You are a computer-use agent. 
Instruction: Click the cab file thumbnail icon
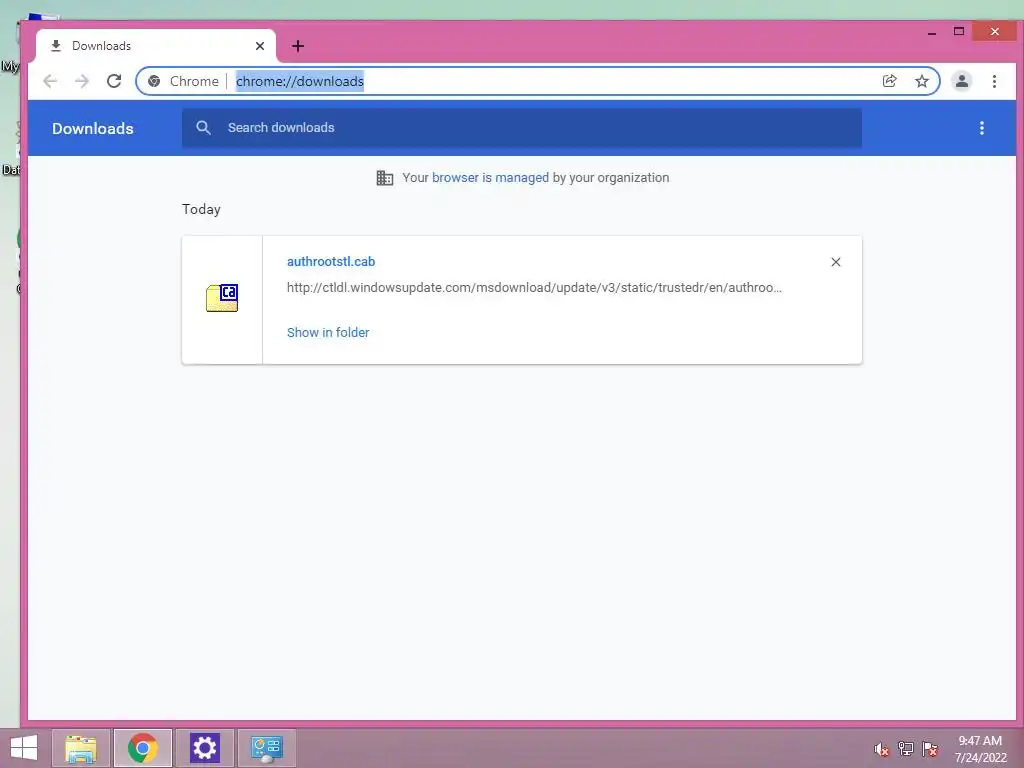coord(222,298)
